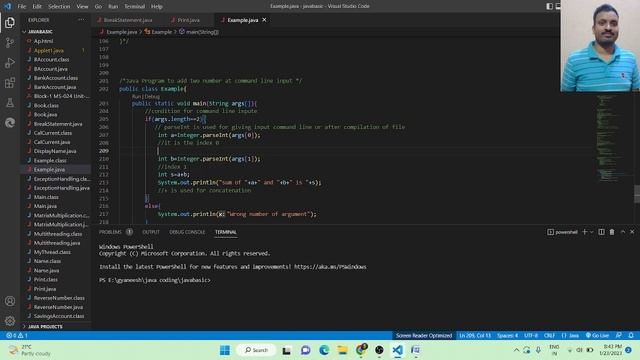The width and height of the screenshot is (640, 360).
Task: Open the Run and Debug view
Action: click(x=10, y=63)
